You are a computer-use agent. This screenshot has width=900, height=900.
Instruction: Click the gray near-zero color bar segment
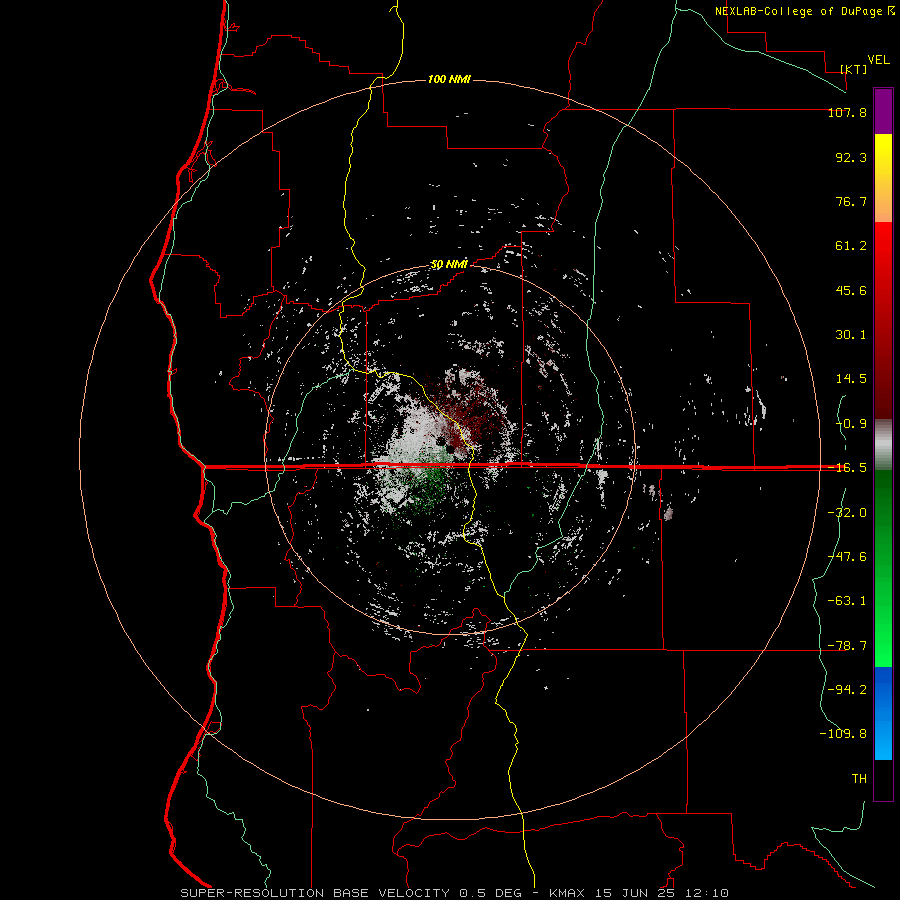point(883,445)
